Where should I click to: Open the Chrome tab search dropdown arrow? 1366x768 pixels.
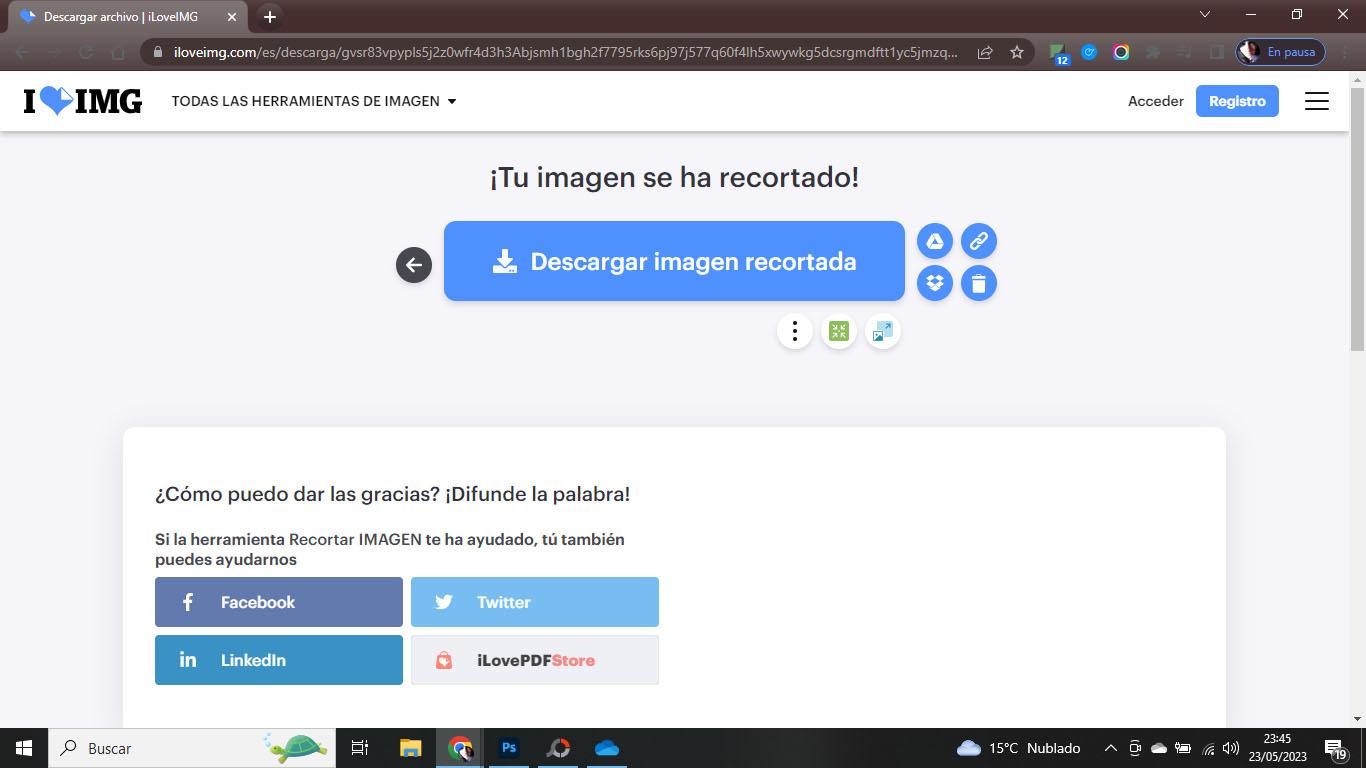pos(1205,15)
